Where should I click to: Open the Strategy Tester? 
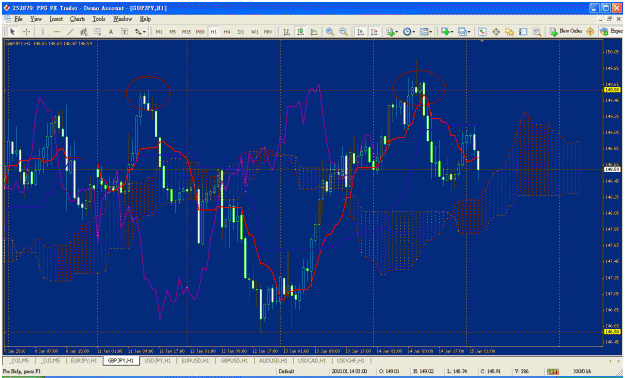[537, 32]
